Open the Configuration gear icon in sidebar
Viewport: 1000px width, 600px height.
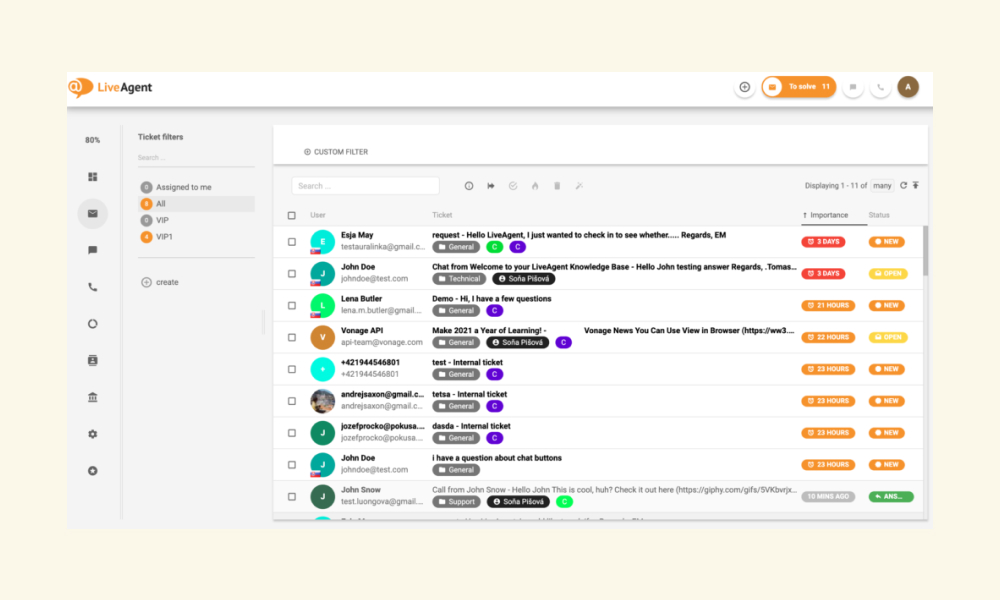tap(92, 434)
